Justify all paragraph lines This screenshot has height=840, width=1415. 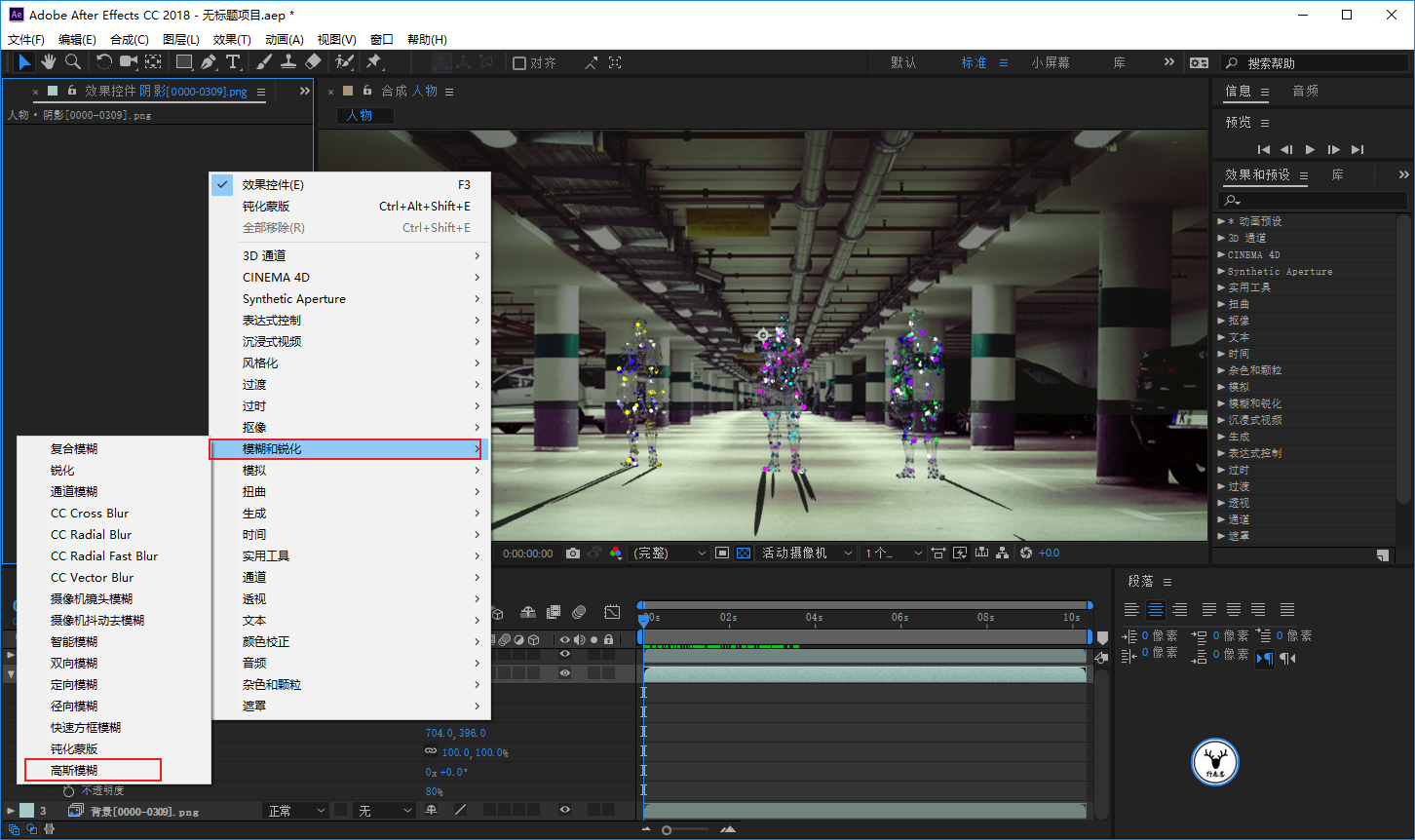(1287, 610)
